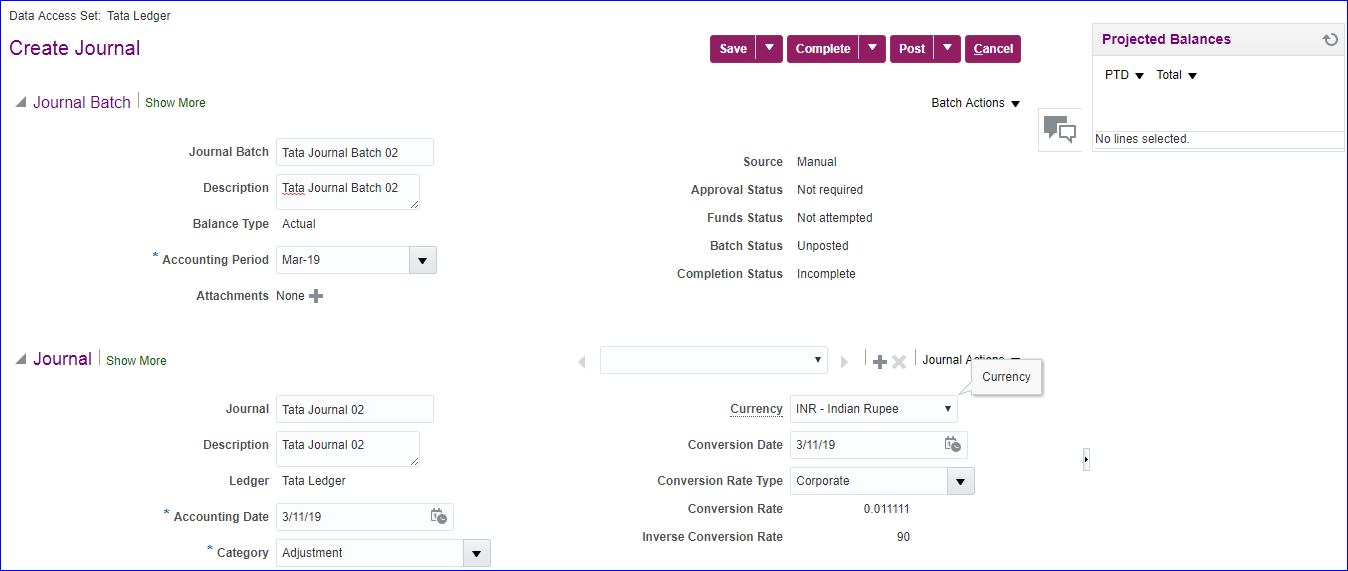Add attachment with the plus icon
Viewport: 1348px width, 571px height.
point(316,296)
